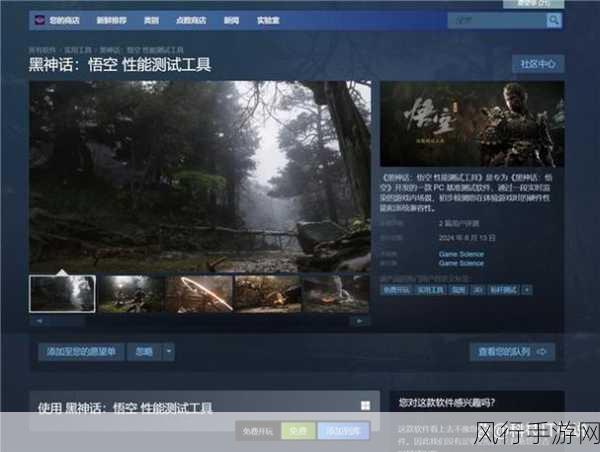
Task: Click the 悟空 header capsule image
Action: pos(472,124)
